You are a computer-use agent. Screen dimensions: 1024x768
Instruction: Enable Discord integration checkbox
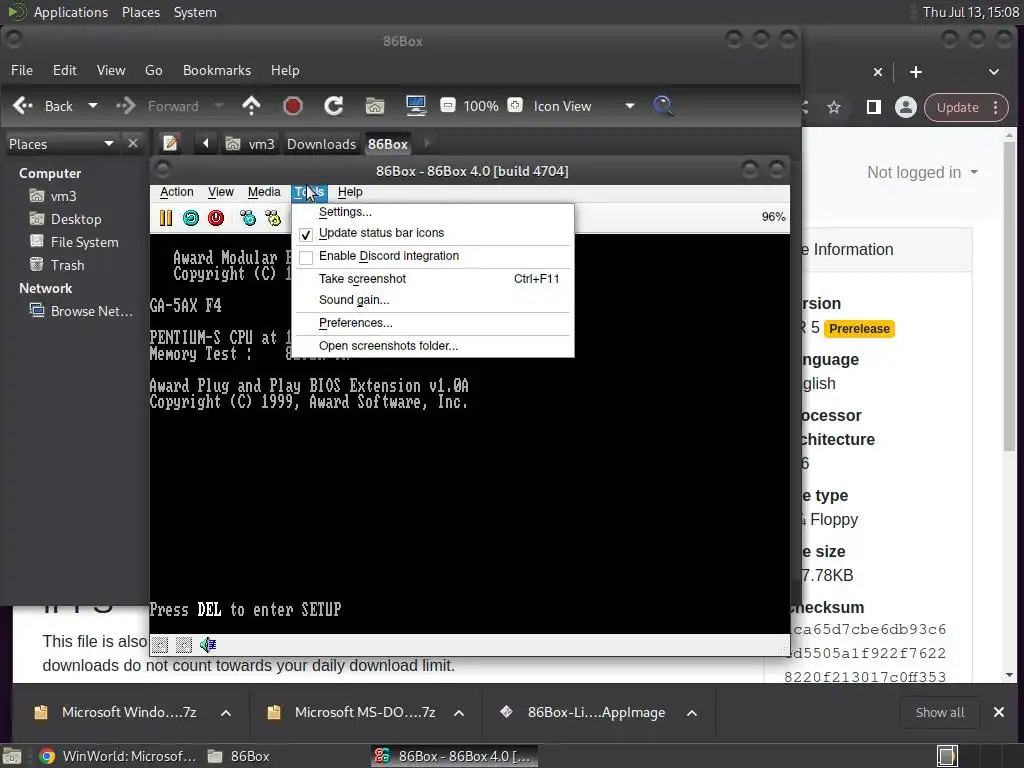306,257
